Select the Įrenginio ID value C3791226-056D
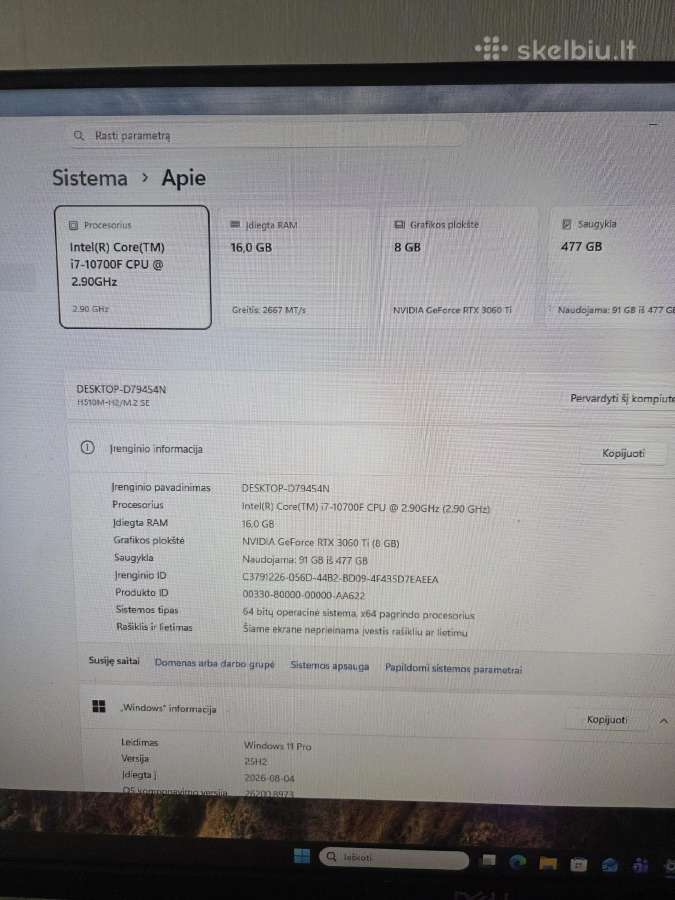675x900 pixels. tap(340, 579)
